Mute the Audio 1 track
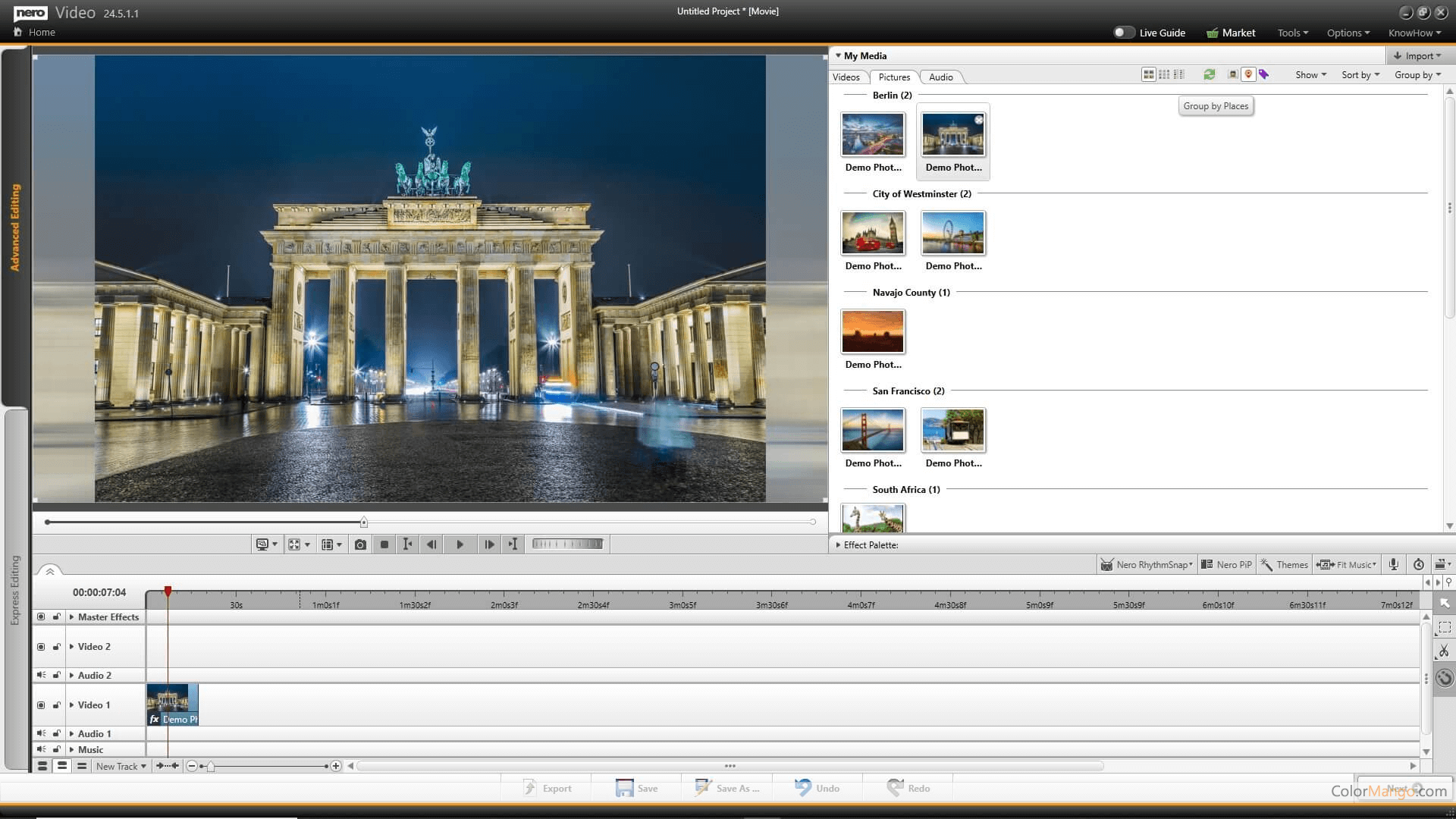The height and width of the screenshot is (819, 1456). tap(41, 733)
